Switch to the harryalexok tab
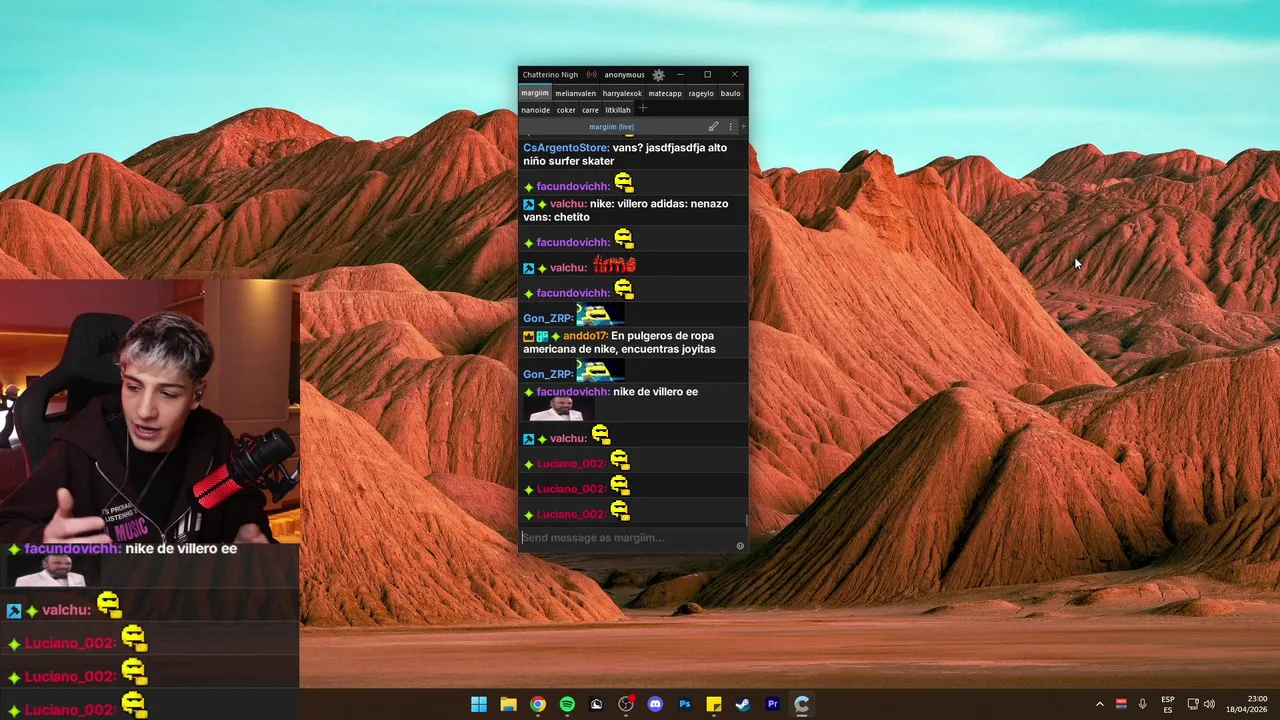Viewport: 1280px width, 720px height. (622, 93)
